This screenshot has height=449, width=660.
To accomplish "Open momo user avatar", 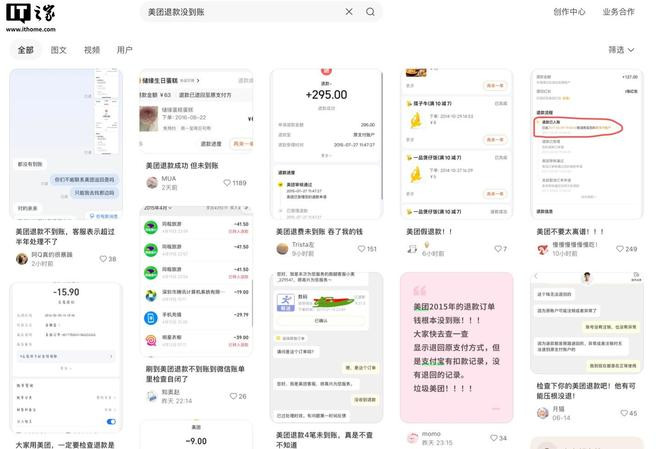I will point(412,438).
